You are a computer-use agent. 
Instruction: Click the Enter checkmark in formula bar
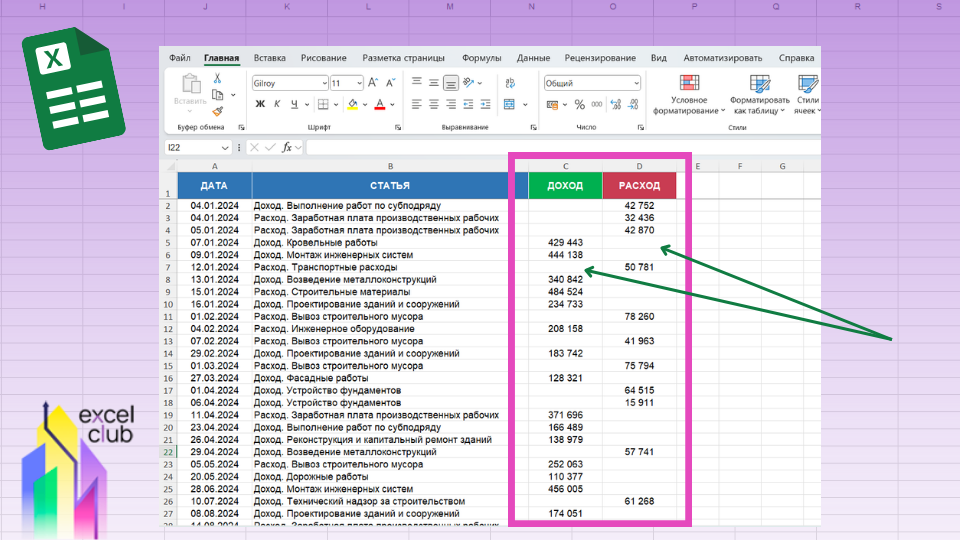tap(270, 148)
